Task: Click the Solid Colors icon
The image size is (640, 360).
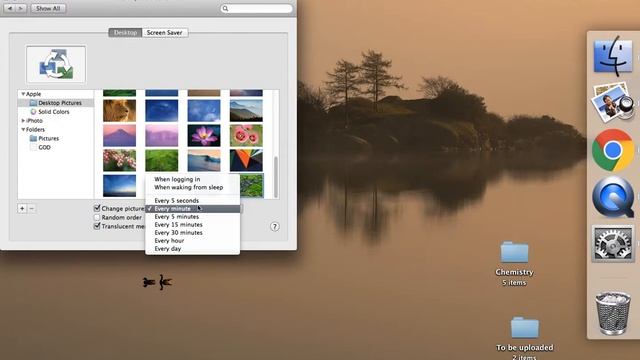Action: 33,111
